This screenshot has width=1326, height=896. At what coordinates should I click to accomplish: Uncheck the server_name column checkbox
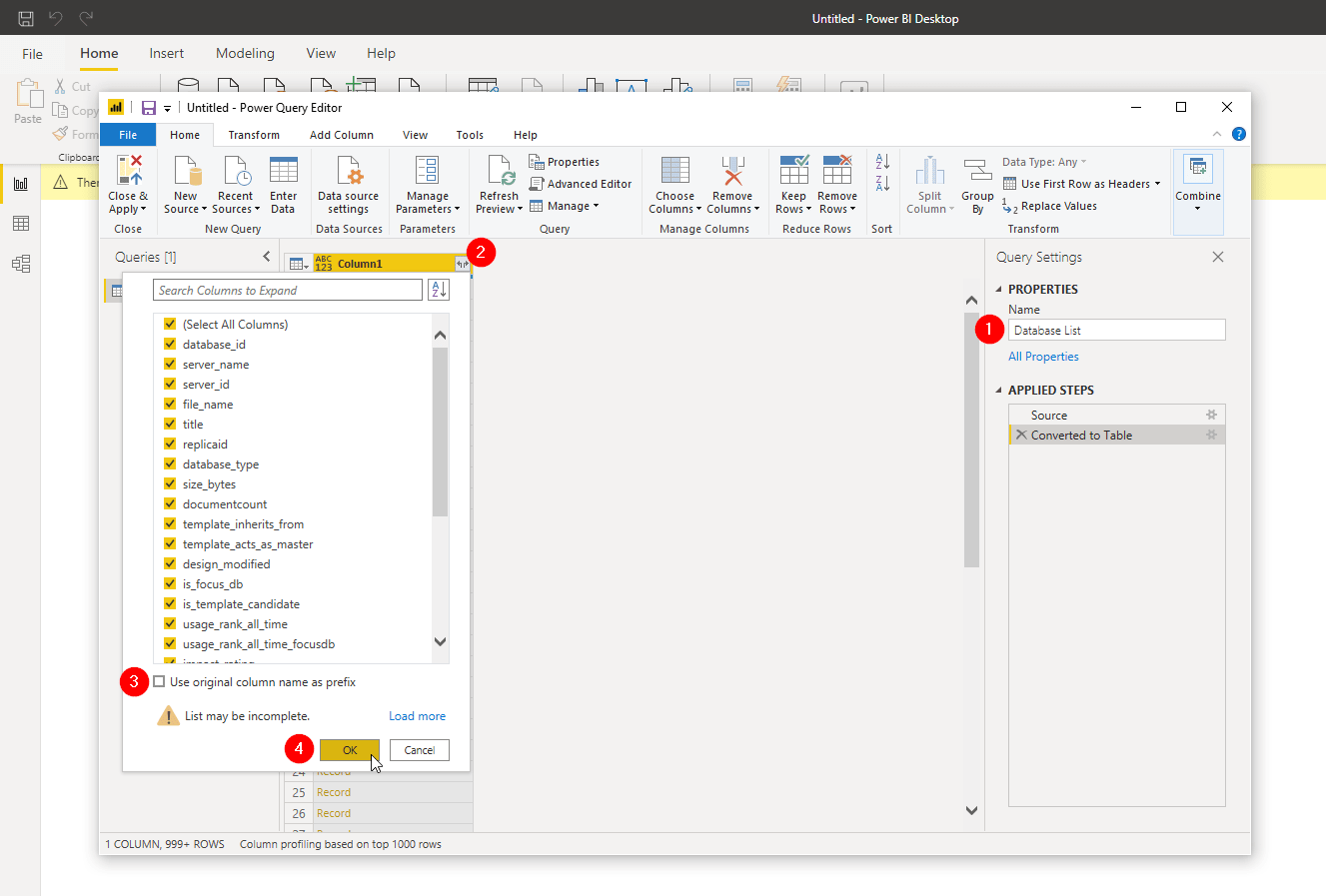click(x=170, y=365)
